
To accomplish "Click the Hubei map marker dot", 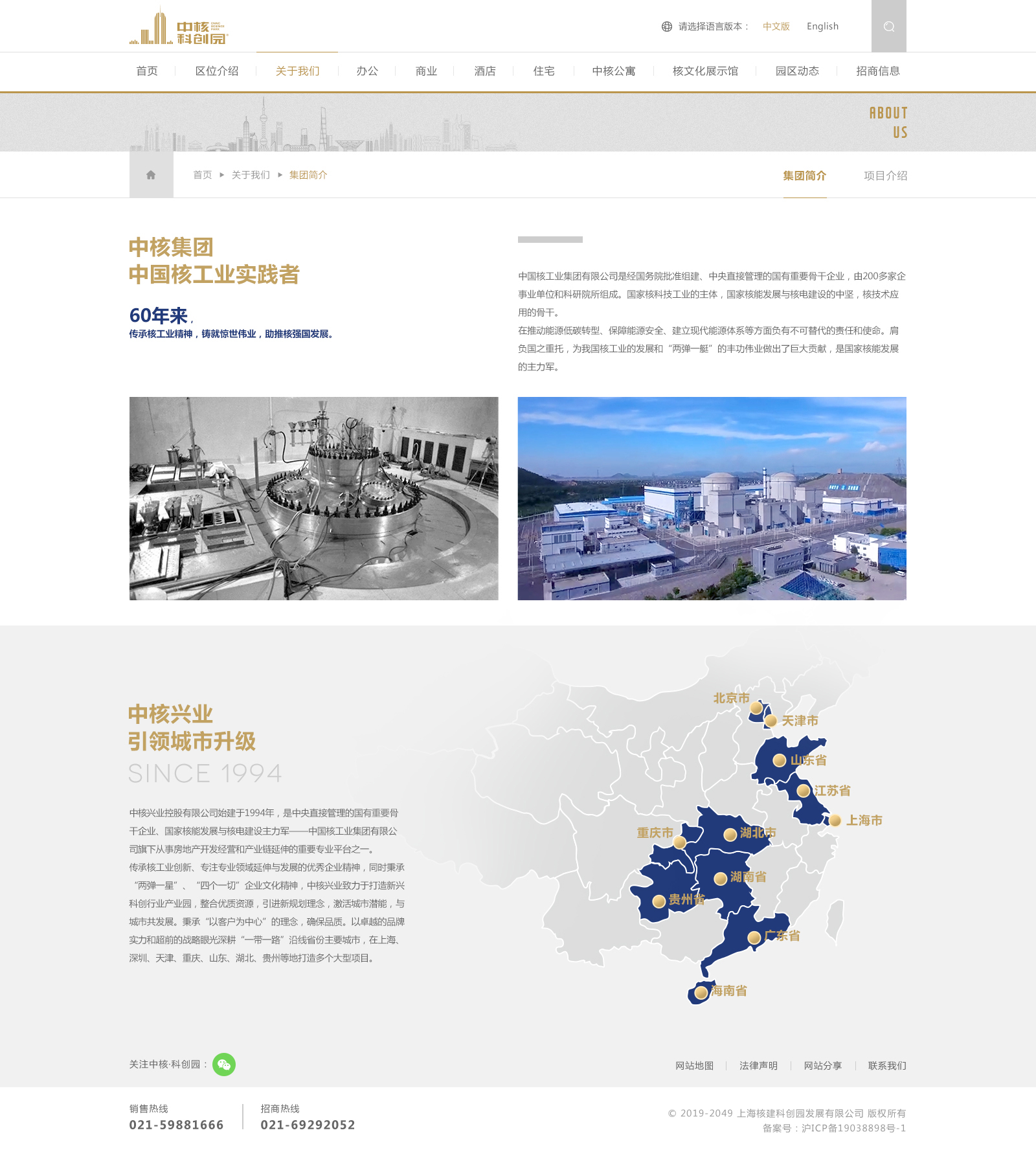I will pyautogui.click(x=730, y=835).
